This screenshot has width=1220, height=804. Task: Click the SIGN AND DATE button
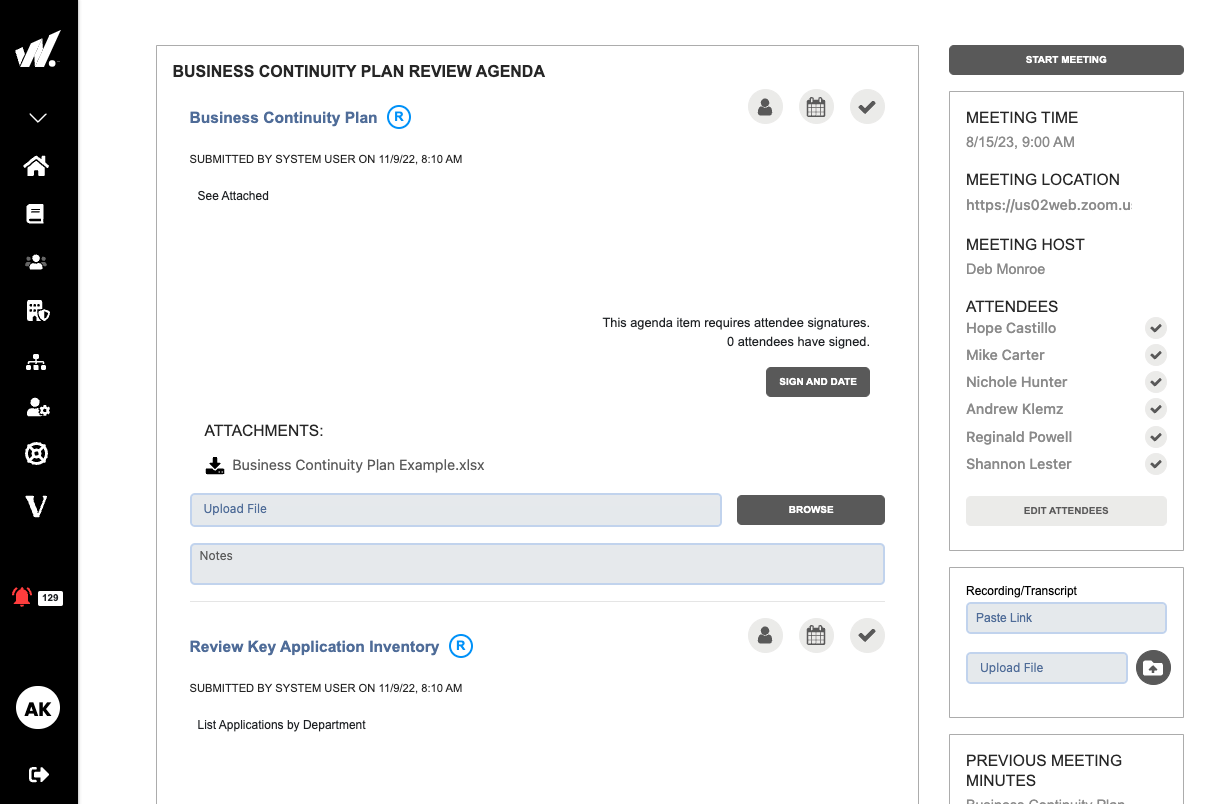pyautogui.click(x=817, y=381)
